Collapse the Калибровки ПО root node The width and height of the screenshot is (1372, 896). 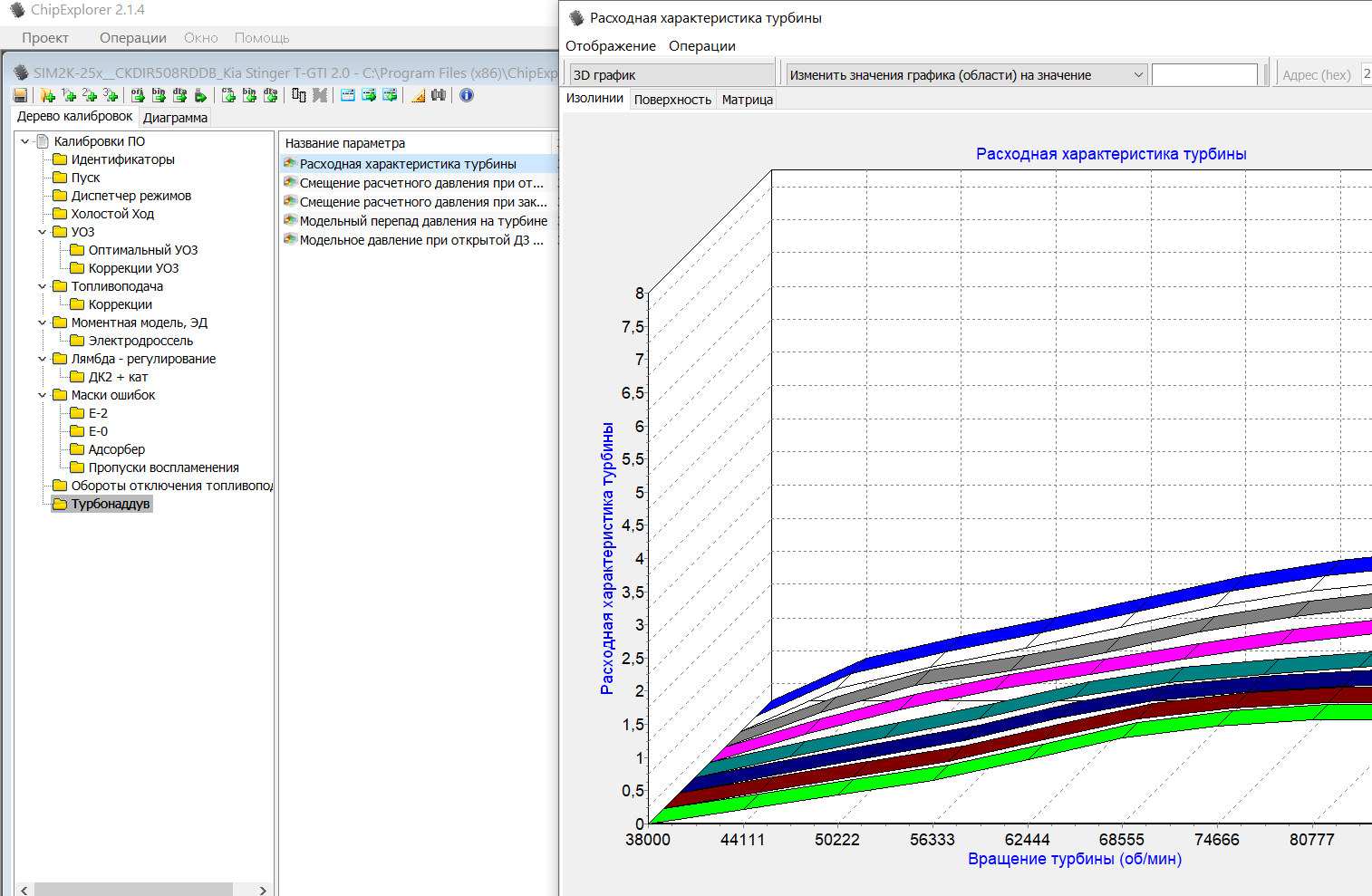(25, 141)
